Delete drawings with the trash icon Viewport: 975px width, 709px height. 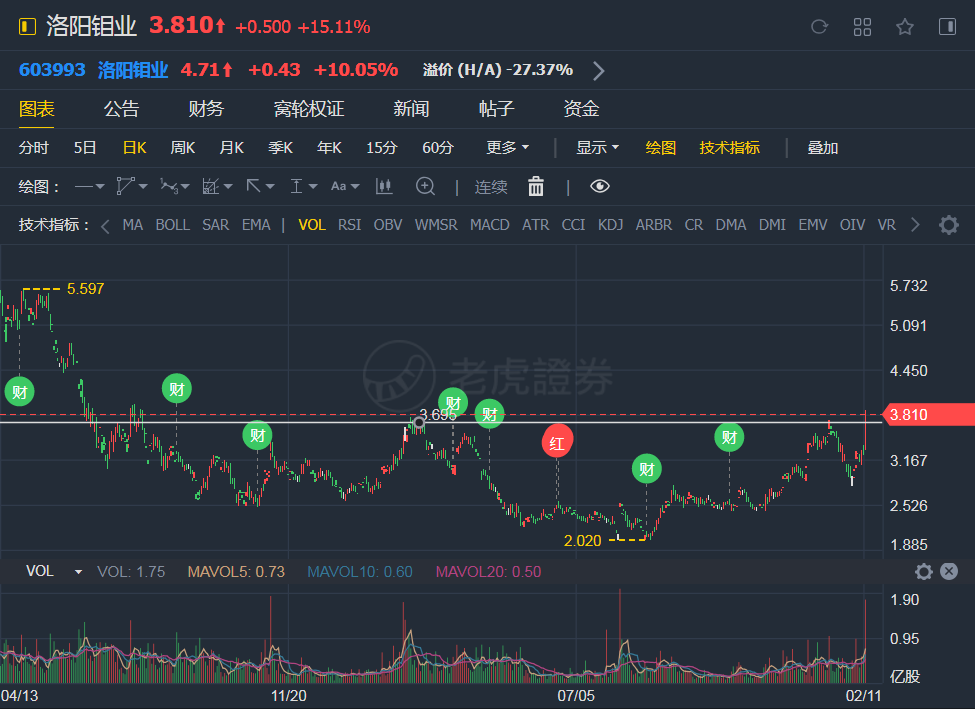coord(536,187)
